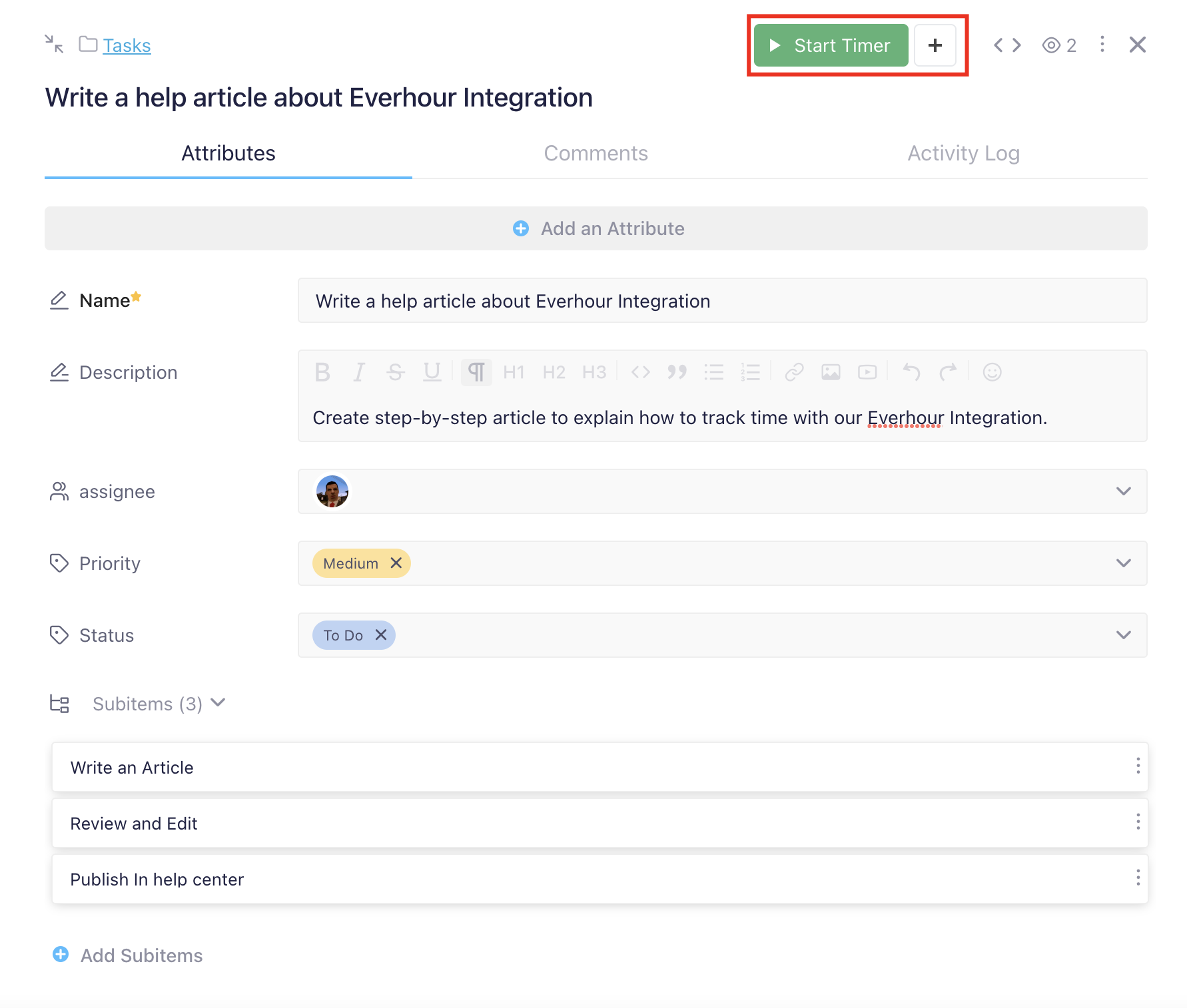
Task: Switch to the Comments tab
Action: [595, 154]
